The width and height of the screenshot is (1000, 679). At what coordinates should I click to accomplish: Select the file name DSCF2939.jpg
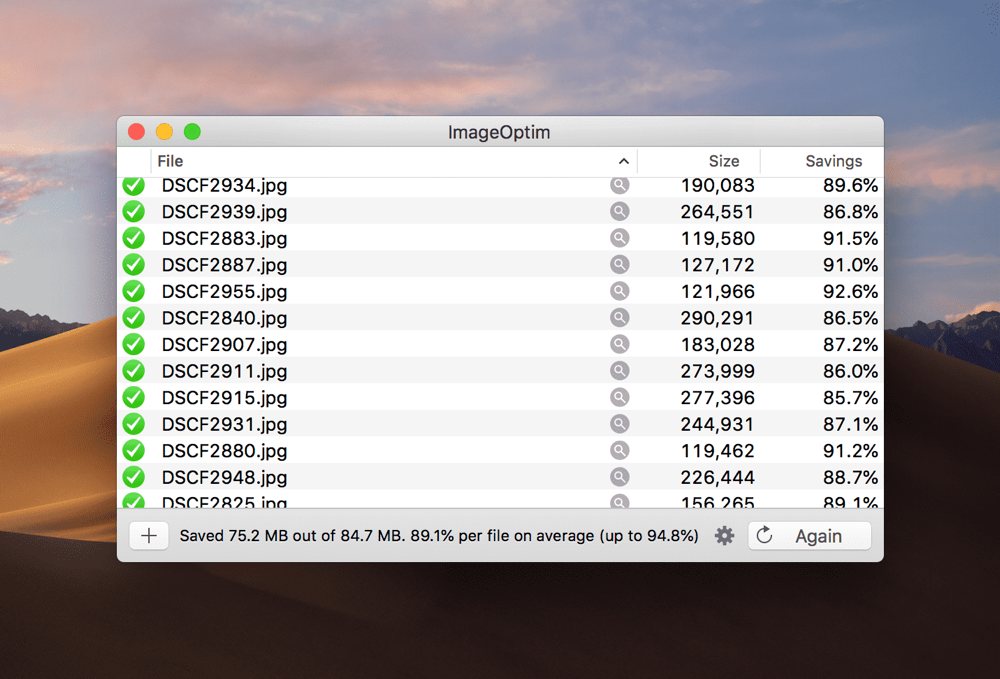point(224,212)
